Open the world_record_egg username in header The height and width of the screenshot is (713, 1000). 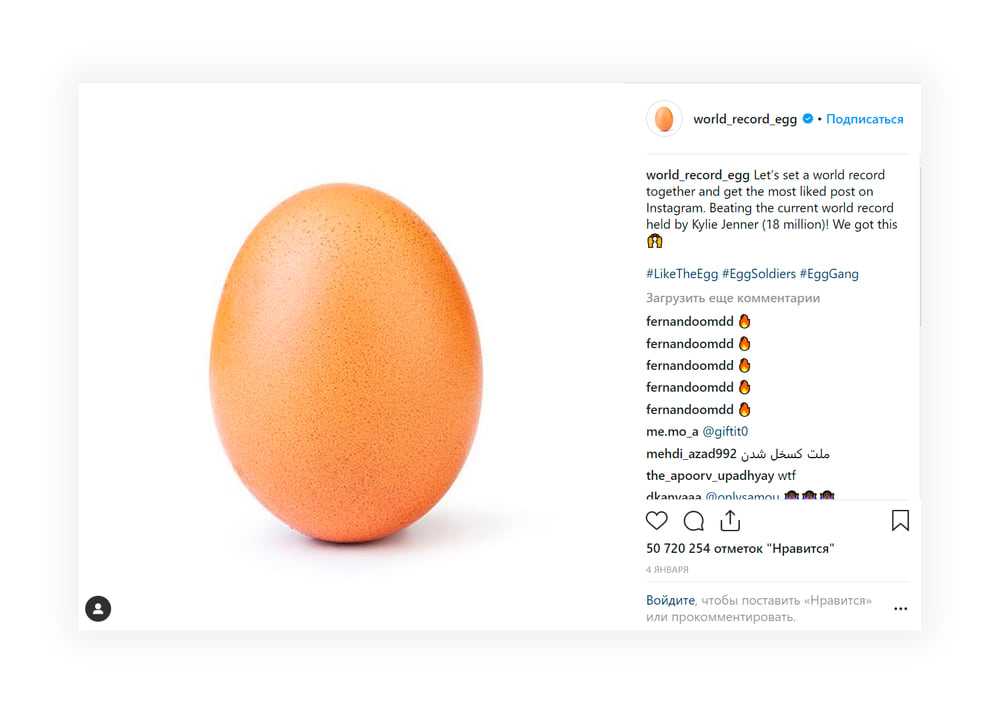pyautogui.click(x=745, y=119)
